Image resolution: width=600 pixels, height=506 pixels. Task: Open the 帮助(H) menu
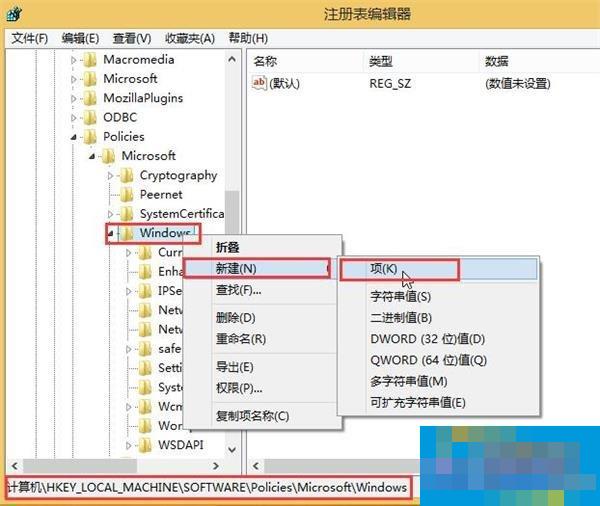[x=248, y=38]
